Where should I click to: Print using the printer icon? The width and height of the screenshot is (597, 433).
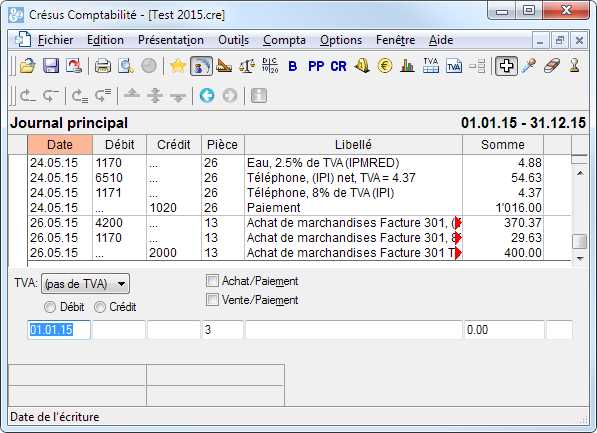102,66
